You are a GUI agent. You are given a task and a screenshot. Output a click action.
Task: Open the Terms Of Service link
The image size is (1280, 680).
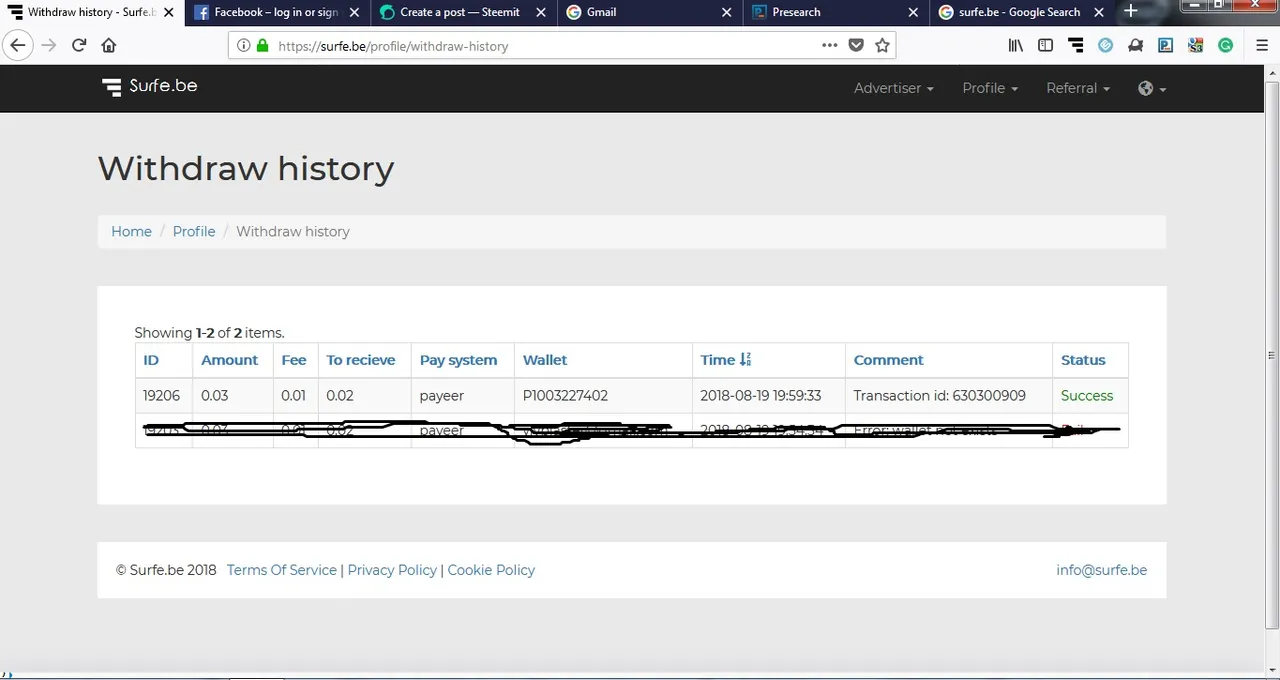pos(282,570)
